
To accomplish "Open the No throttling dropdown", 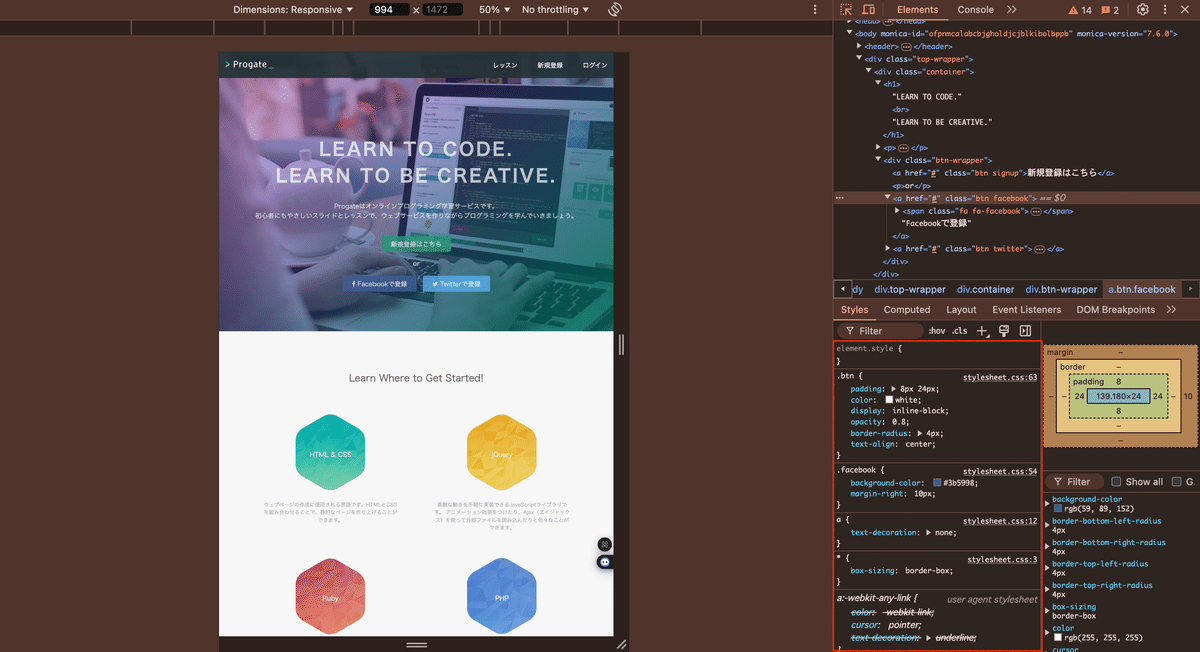I will [555, 10].
